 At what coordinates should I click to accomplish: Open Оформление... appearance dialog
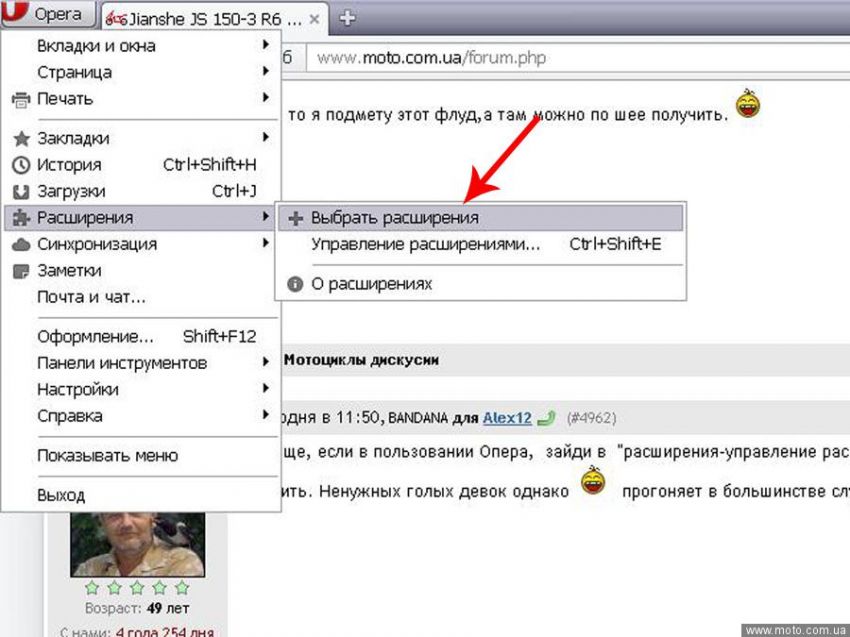point(142,337)
